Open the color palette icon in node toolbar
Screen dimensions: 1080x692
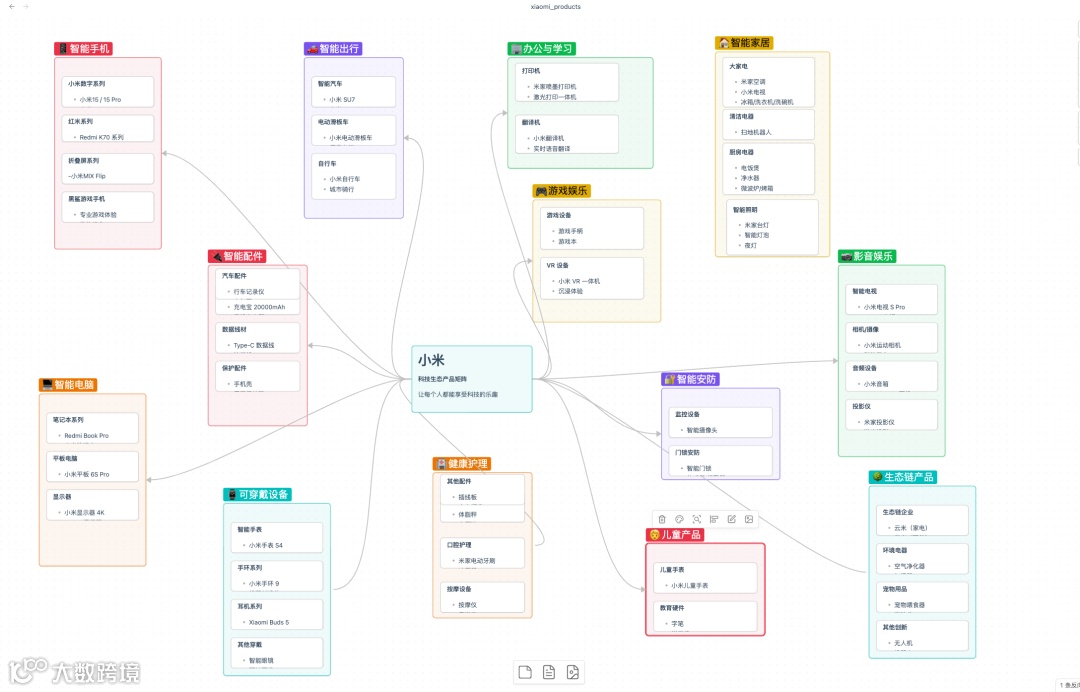[x=679, y=519]
